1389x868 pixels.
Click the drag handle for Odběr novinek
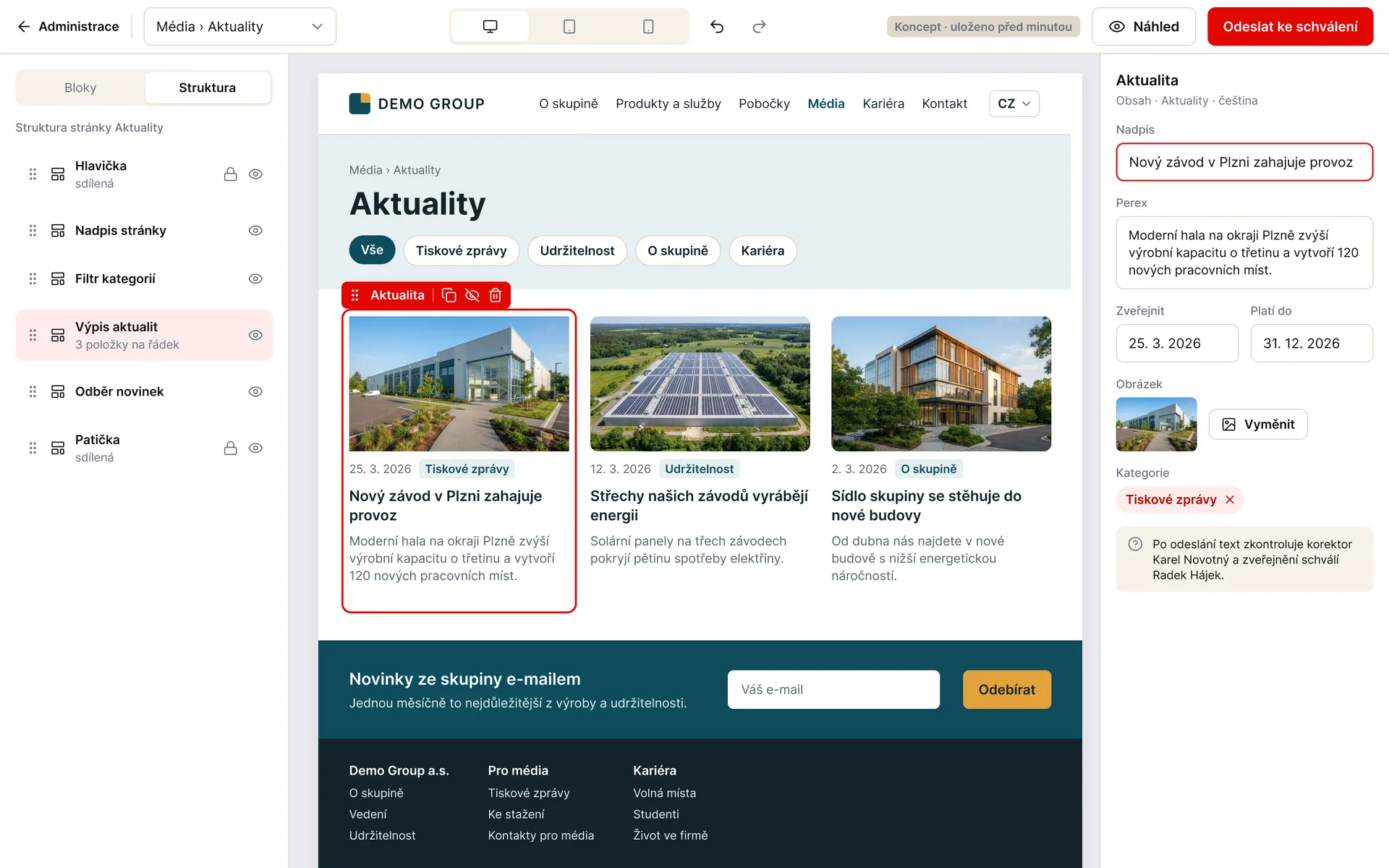click(33, 391)
